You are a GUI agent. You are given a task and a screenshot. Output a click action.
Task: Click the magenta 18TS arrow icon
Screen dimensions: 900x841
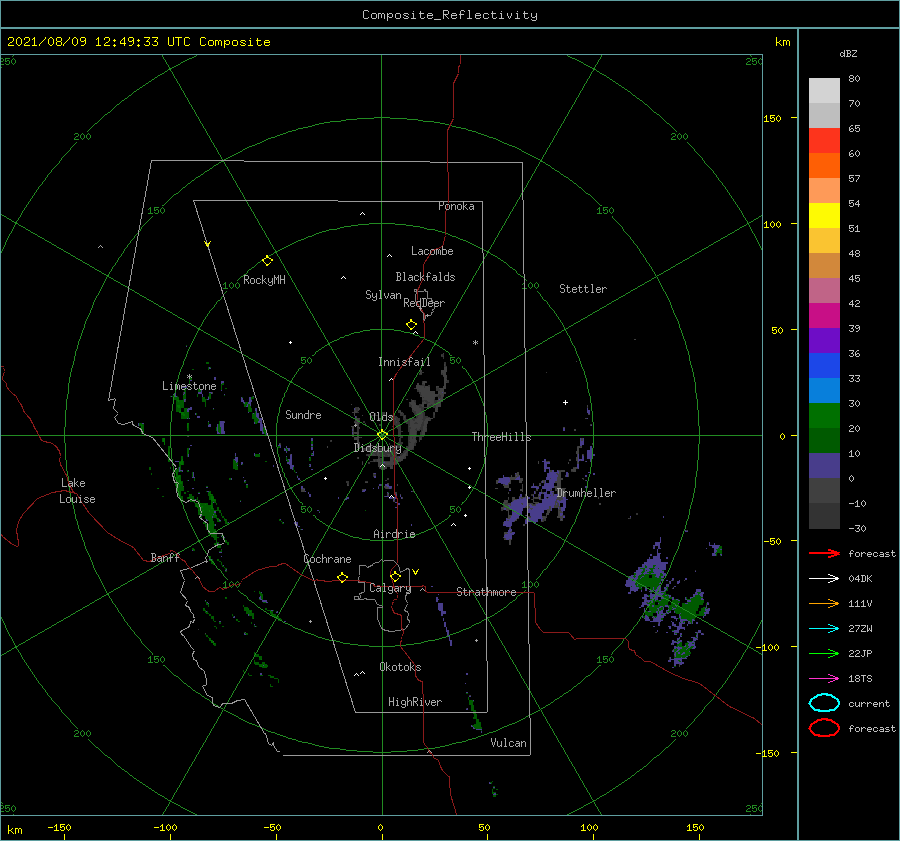point(824,679)
